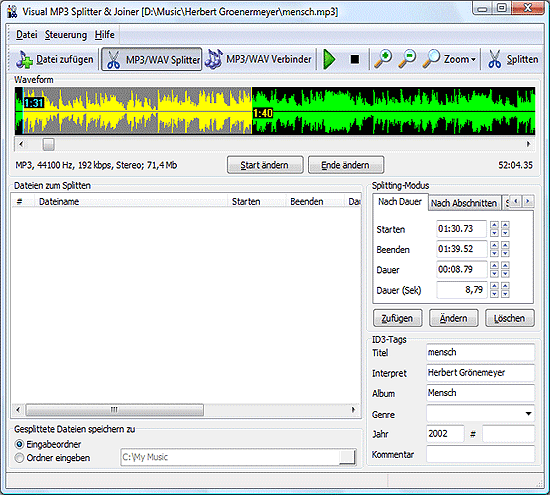550x495 pixels.
Task: Stop playback with the black square icon
Action: click(355, 59)
